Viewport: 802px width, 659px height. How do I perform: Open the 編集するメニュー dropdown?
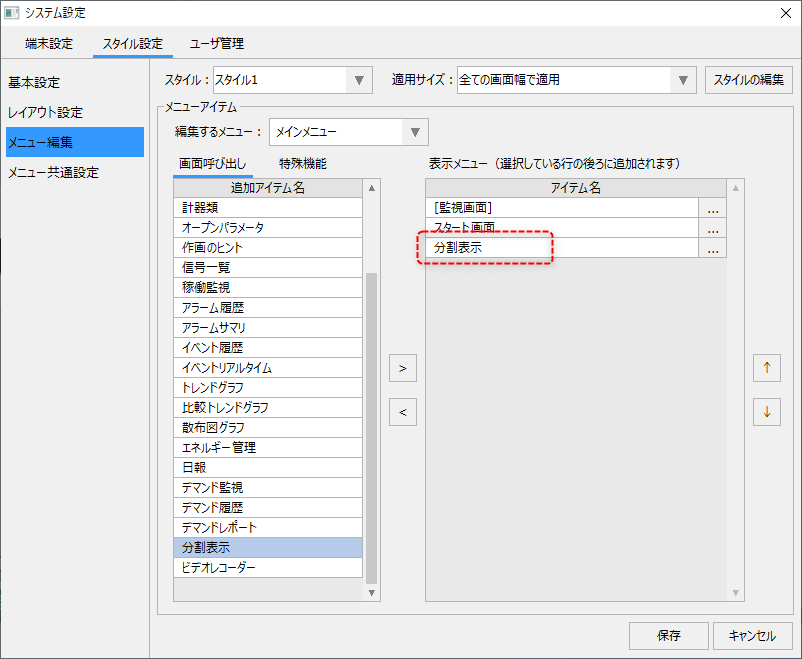pos(415,131)
